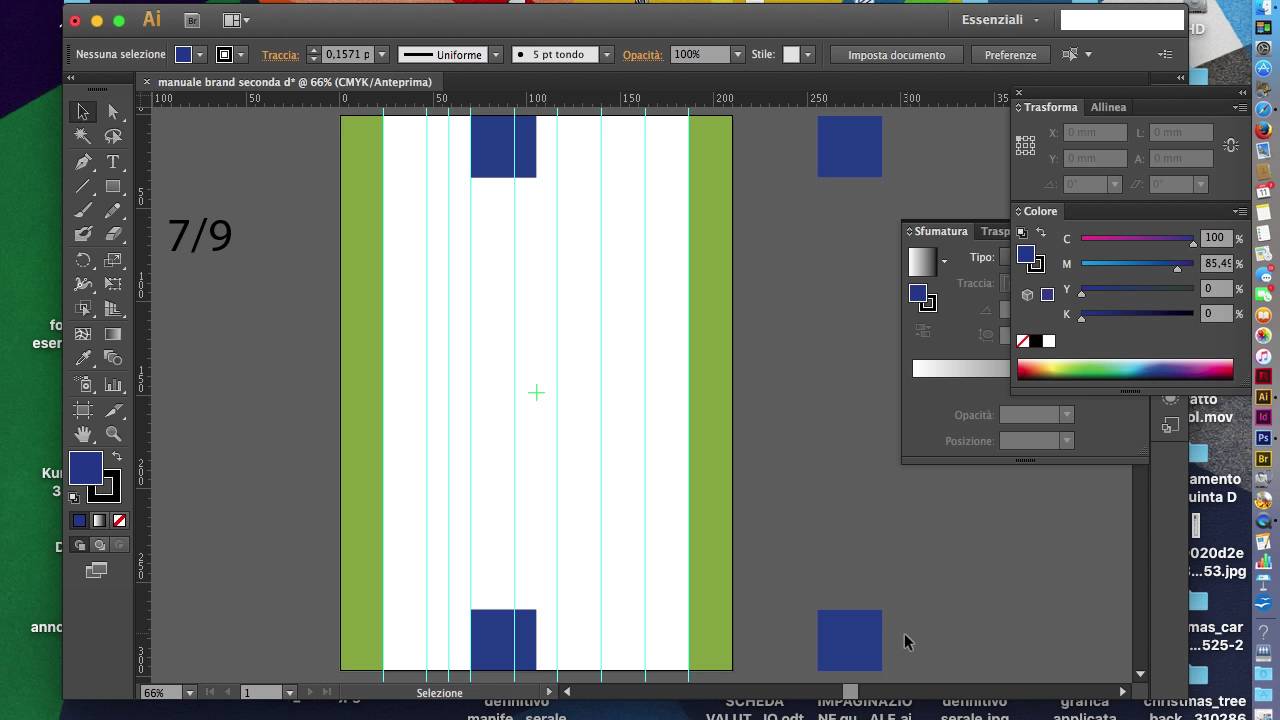Select the manuale brand seconda document tab
This screenshot has width=1280, height=720.
tap(295, 82)
